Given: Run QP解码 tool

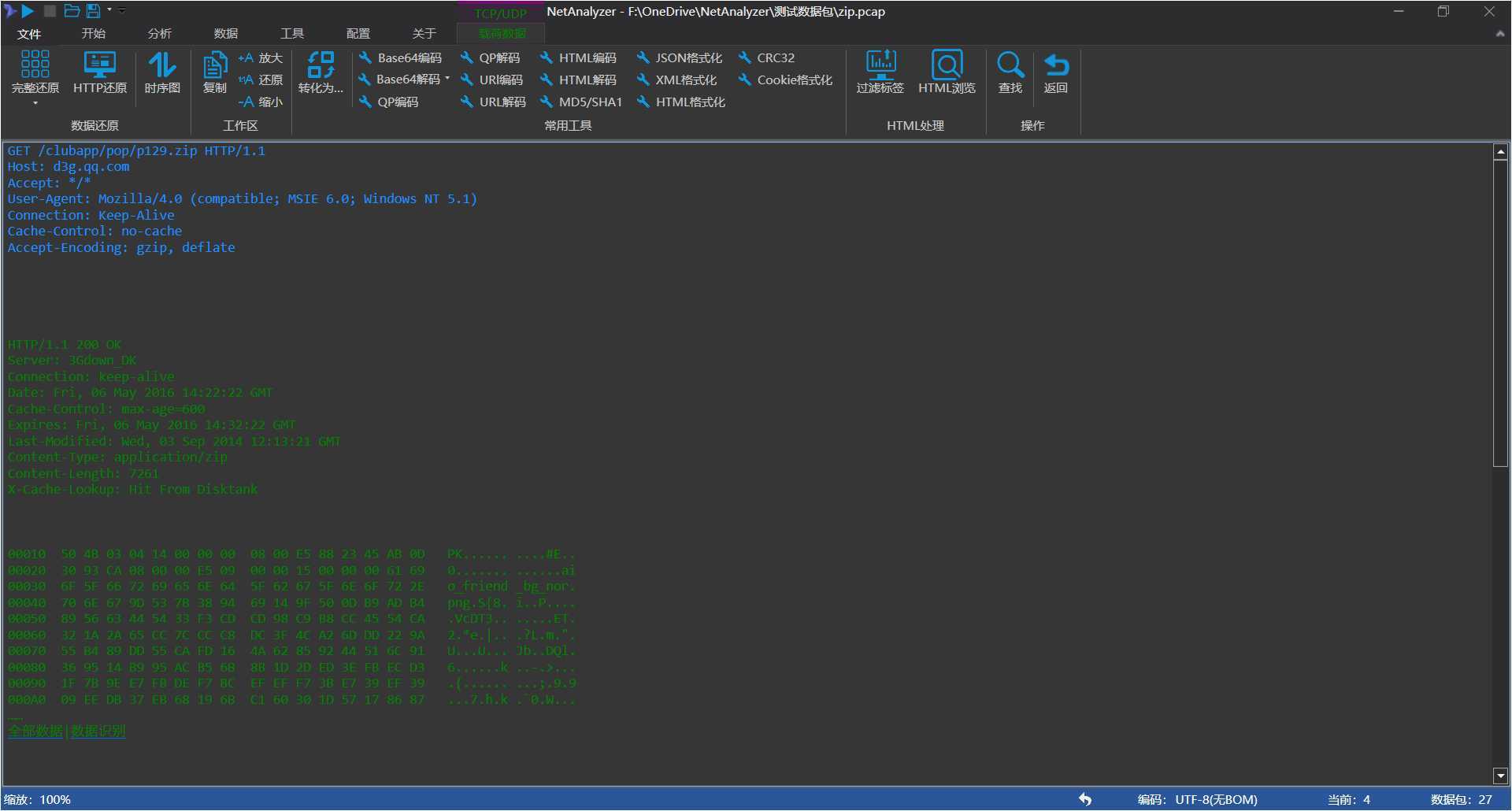Looking at the screenshot, I should tap(490, 57).
